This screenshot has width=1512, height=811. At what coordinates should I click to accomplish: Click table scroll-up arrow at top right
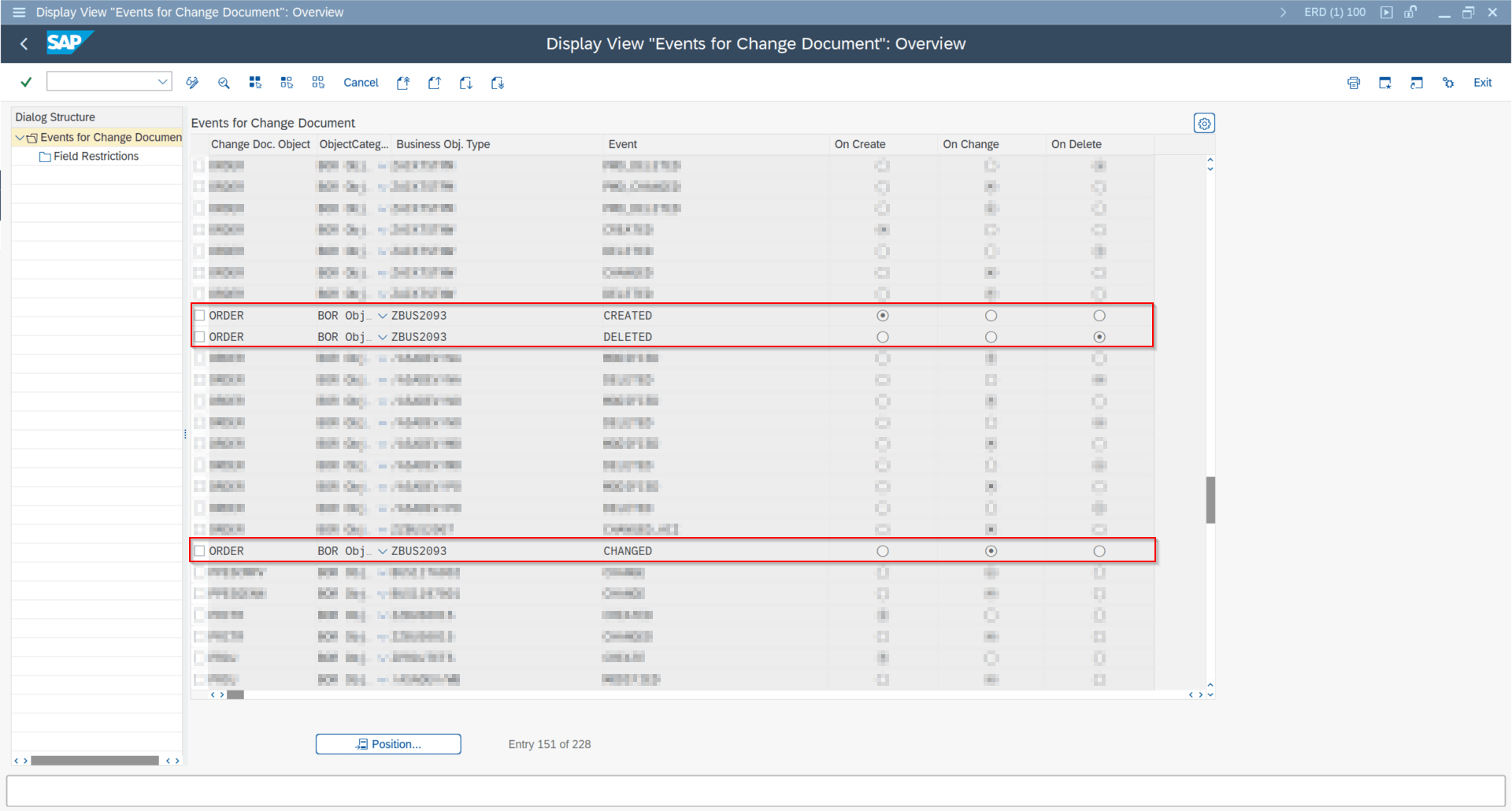[x=1210, y=160]
